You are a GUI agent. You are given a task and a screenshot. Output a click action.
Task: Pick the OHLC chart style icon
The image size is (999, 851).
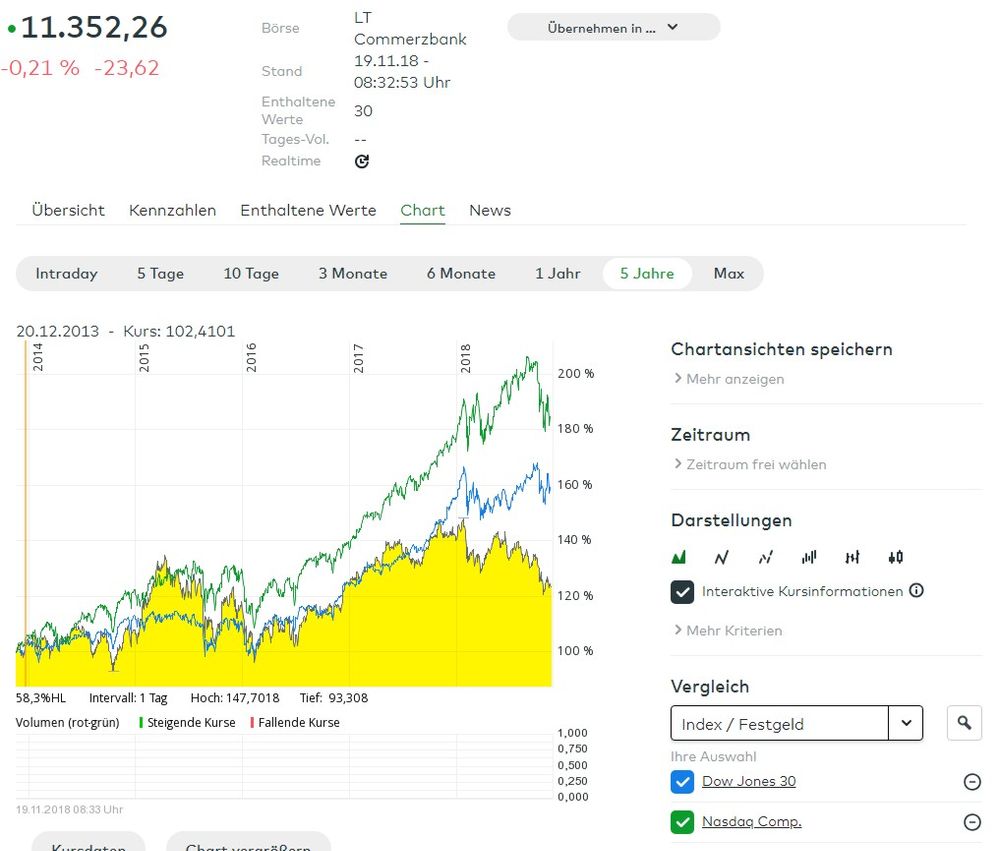click(x=852, y=557)
